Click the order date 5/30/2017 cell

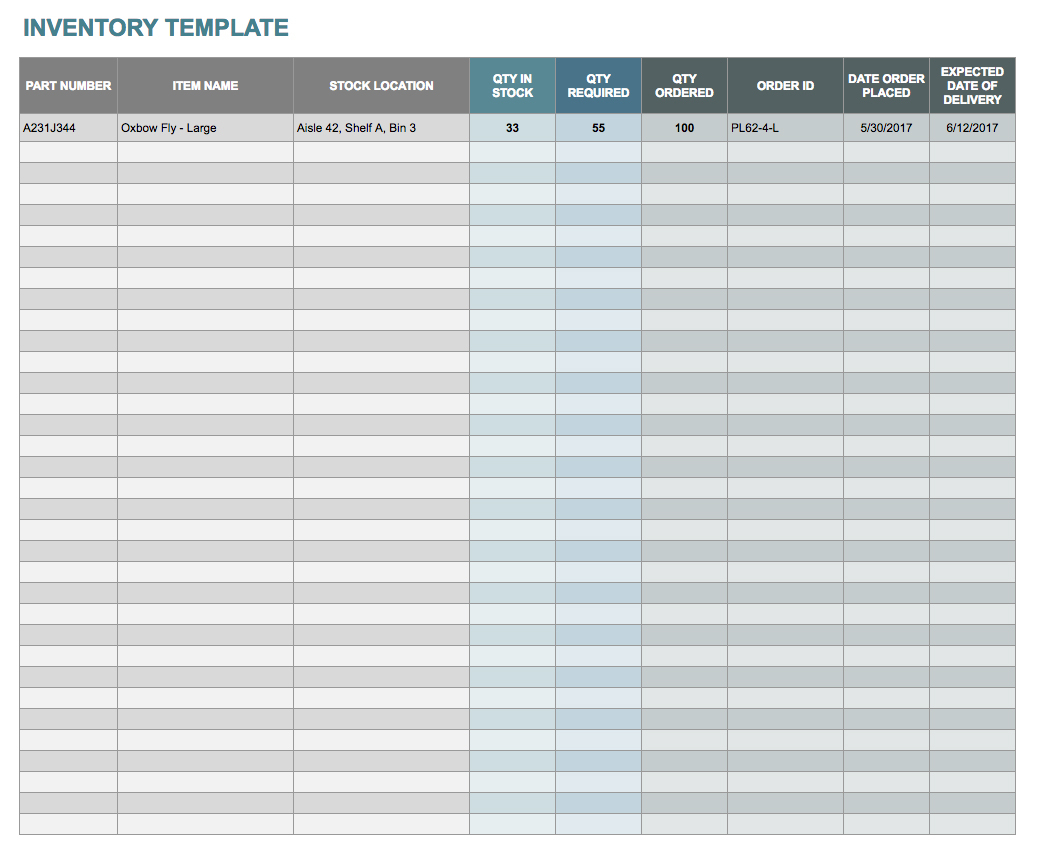click(x=886, y=128)
